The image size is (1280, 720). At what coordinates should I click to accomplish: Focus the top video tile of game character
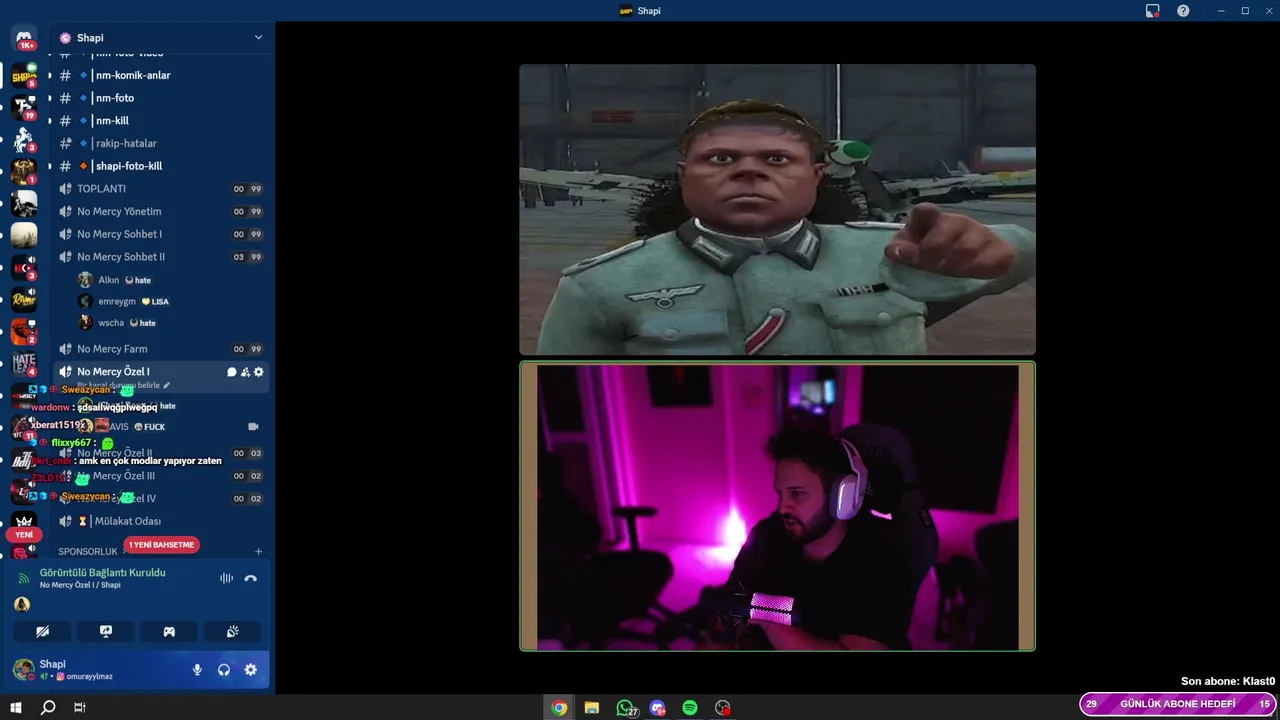pyautogui.click(x=777, y=209)
